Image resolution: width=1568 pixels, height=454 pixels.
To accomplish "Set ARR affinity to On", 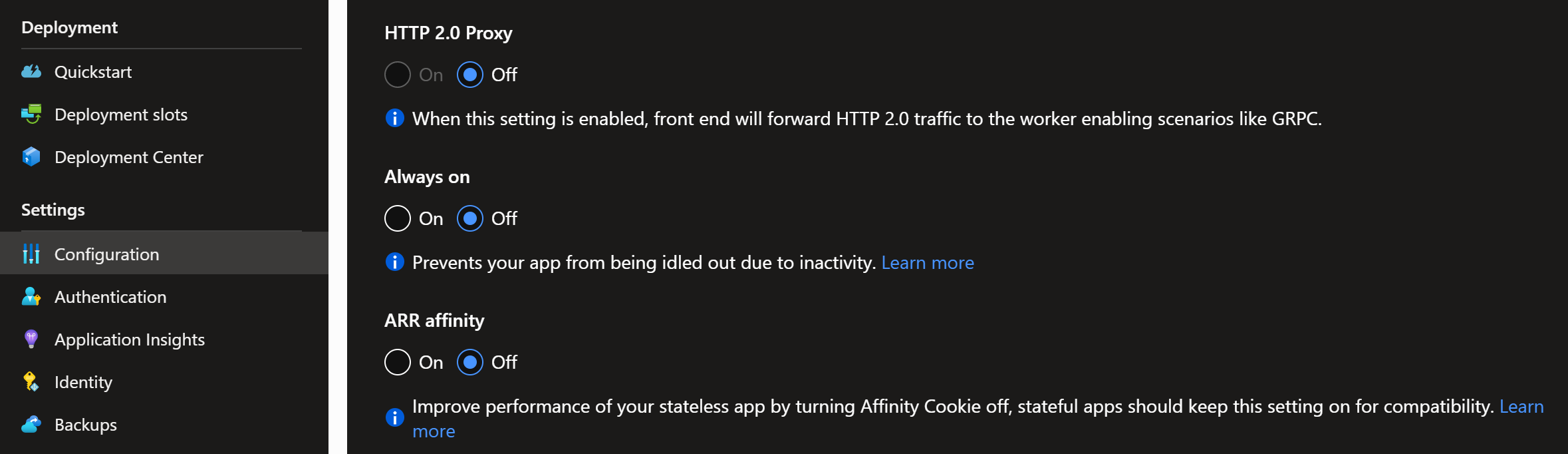I will [x=397, y=362].
